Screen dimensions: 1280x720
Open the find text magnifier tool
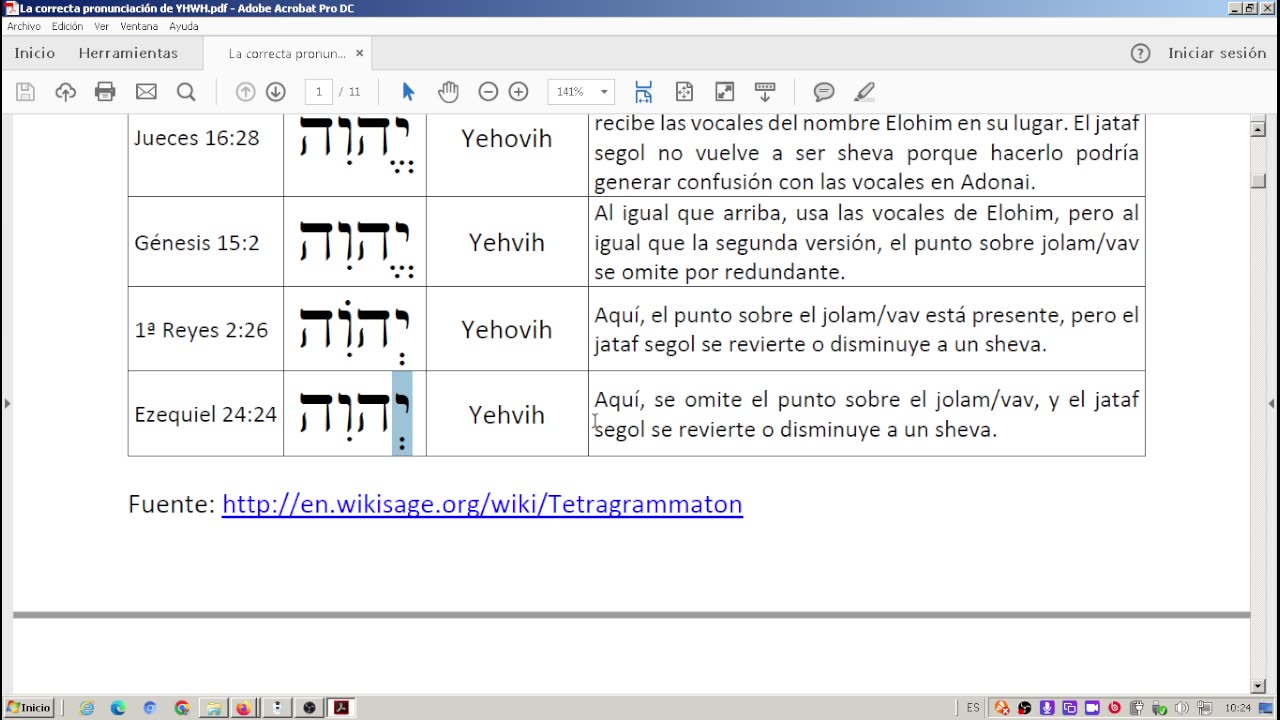tap(186, 92)
